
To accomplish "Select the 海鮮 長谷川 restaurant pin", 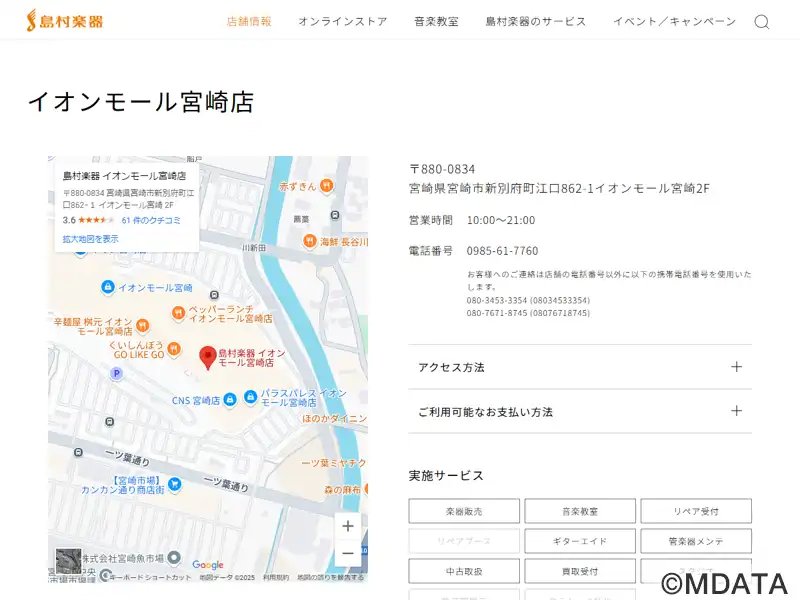I will click(x=309, y=241).
